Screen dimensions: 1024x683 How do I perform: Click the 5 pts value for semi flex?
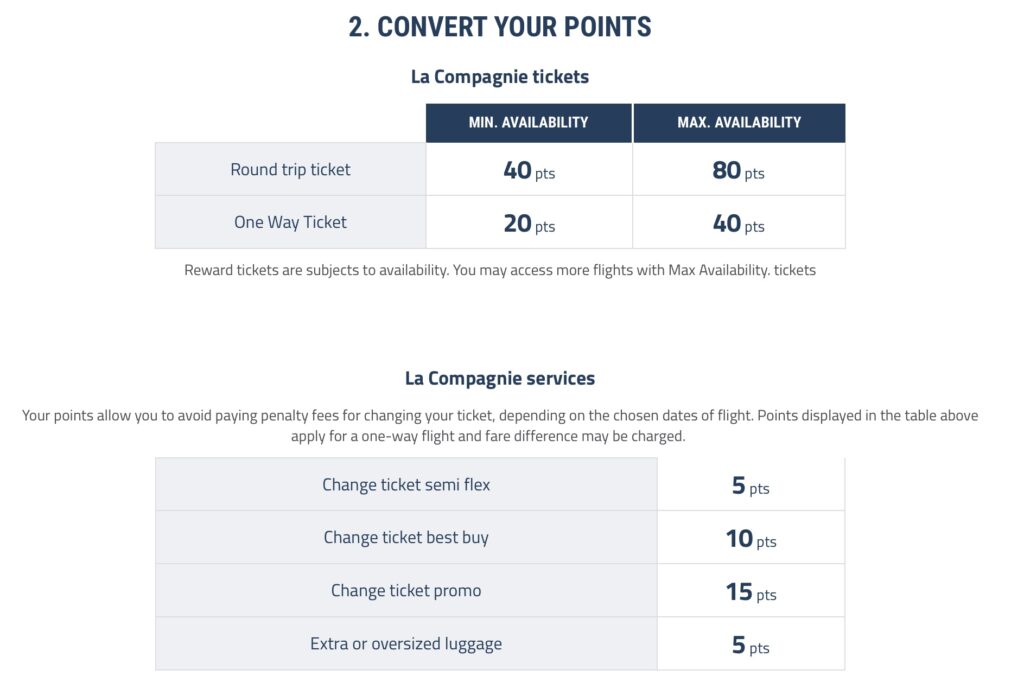[751, 485]
